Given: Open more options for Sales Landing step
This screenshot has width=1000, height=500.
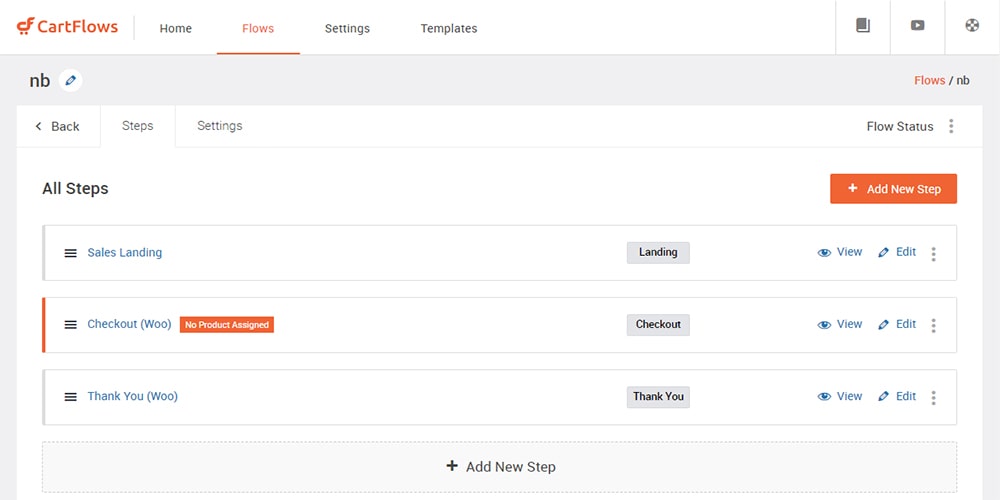Looking at the screenshot, I should 934,254.
